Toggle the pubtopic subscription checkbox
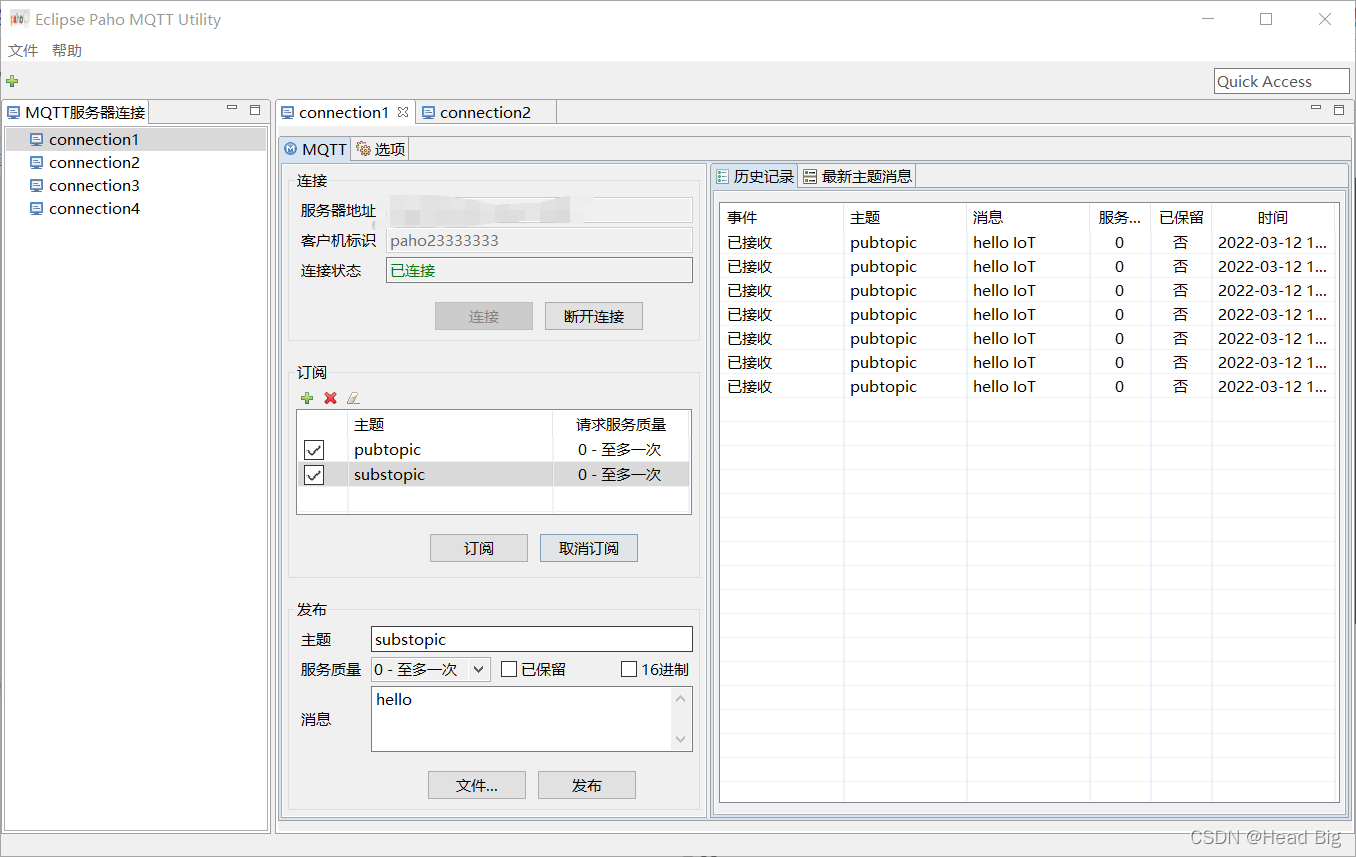The image size is (1356, 857). pos(314,449)
